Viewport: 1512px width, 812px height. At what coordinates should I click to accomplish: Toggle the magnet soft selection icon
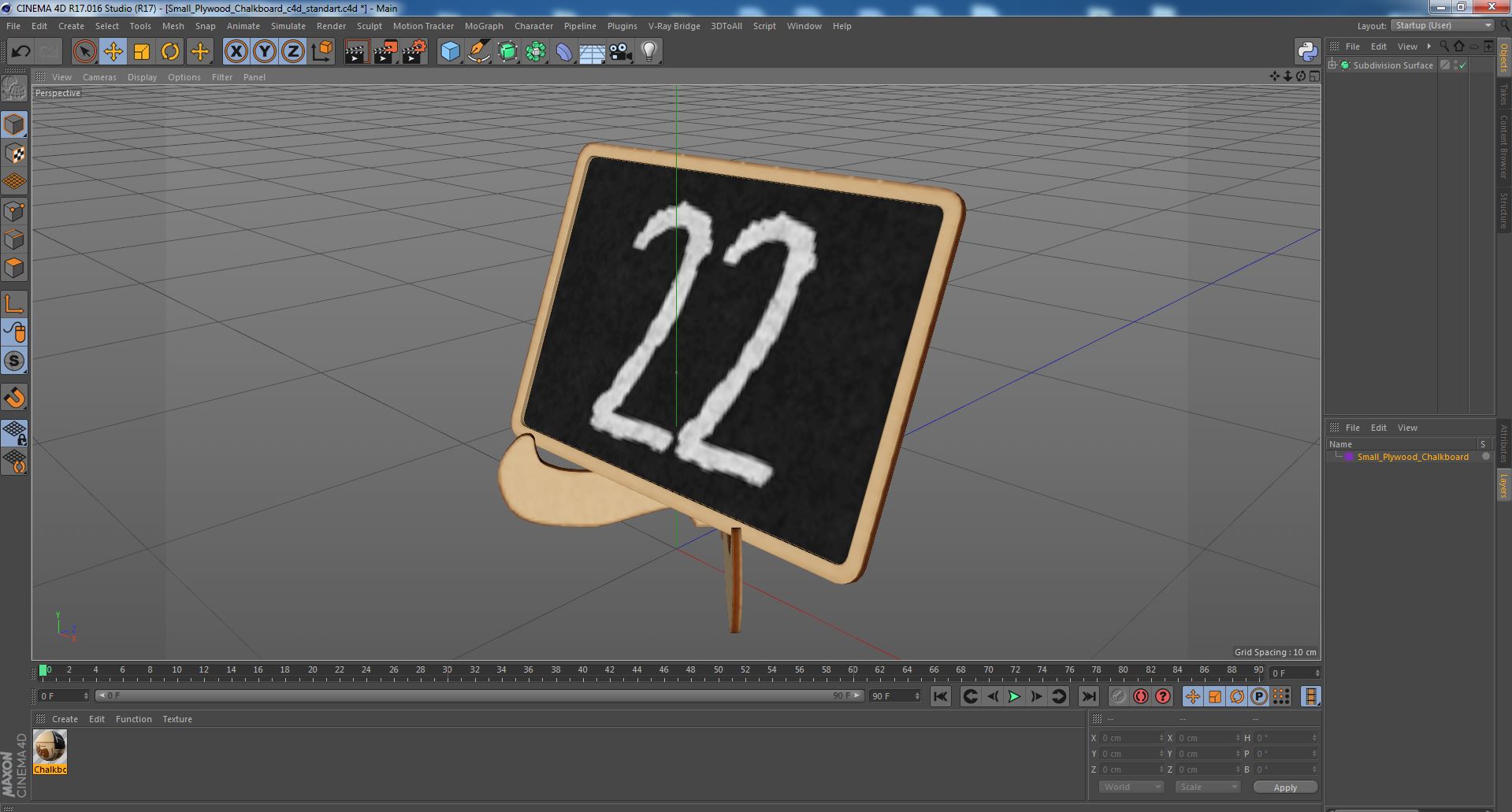pos(14,398)
